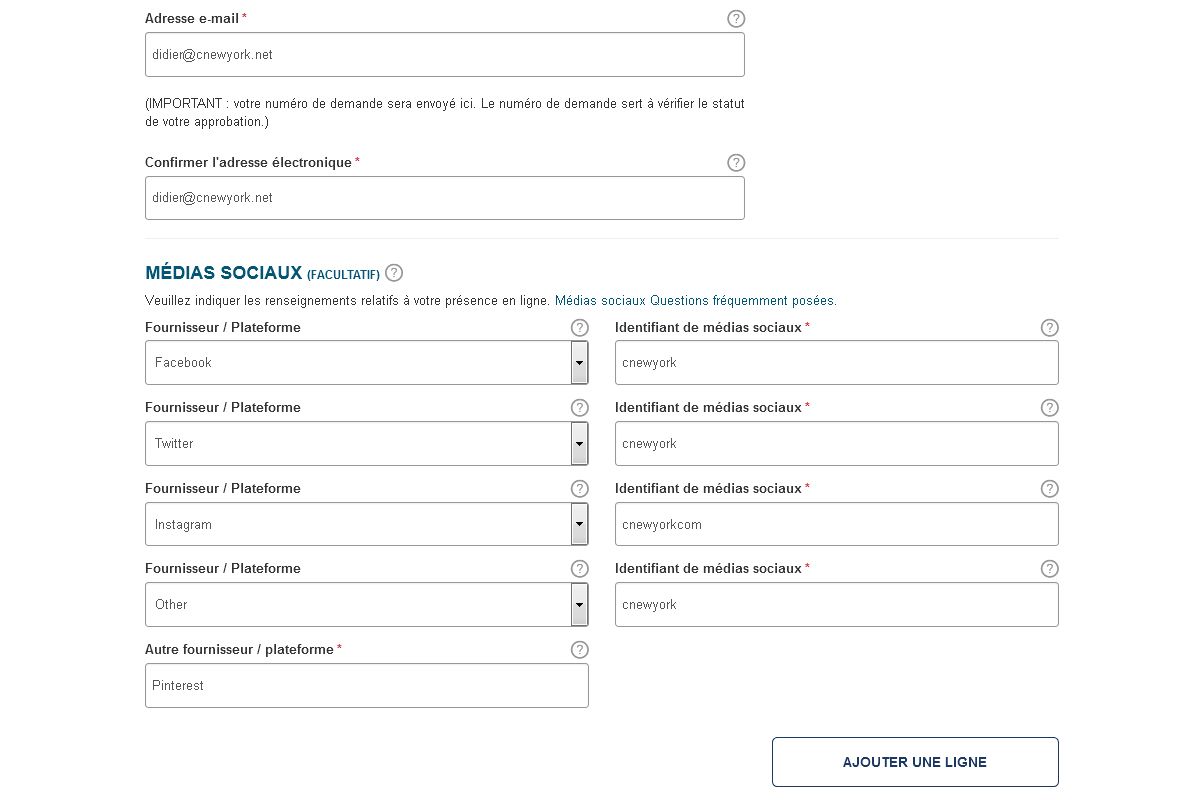Click help icon beside Autre fournisseur / plateforme
The image size is (1200, 800).
tap(579, 649)
